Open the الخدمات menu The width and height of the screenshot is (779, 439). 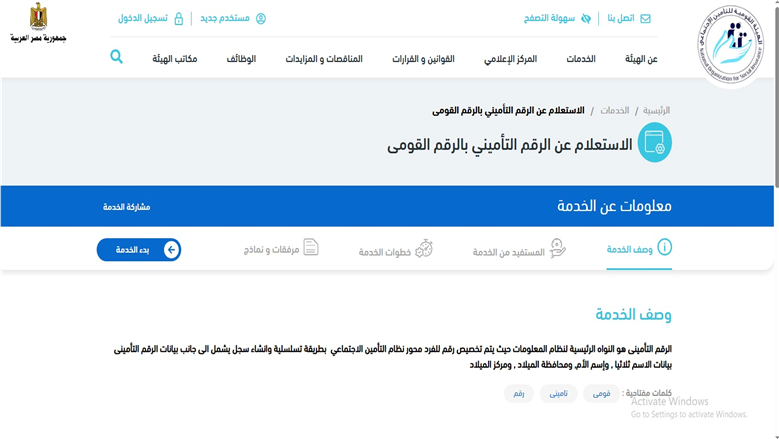tap(581, 59)
